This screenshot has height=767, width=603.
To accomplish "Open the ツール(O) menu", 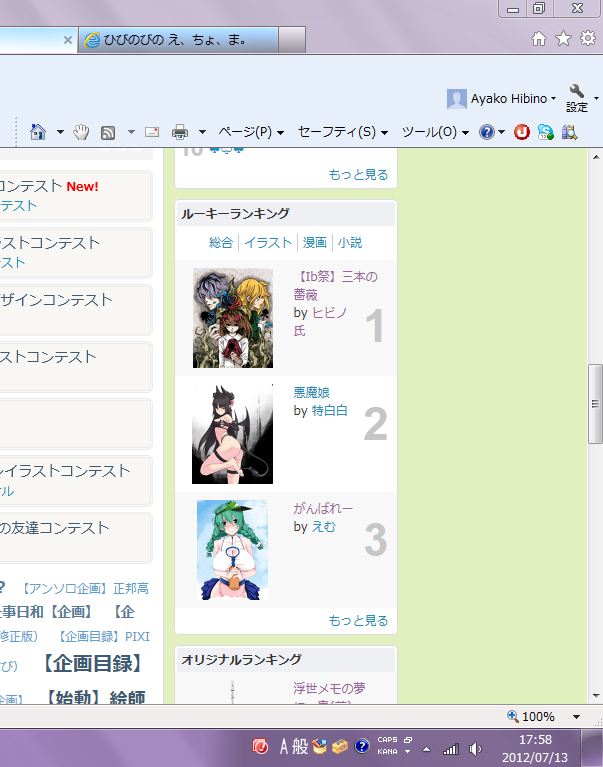I will pyautogui.click(x=435, y=132).
